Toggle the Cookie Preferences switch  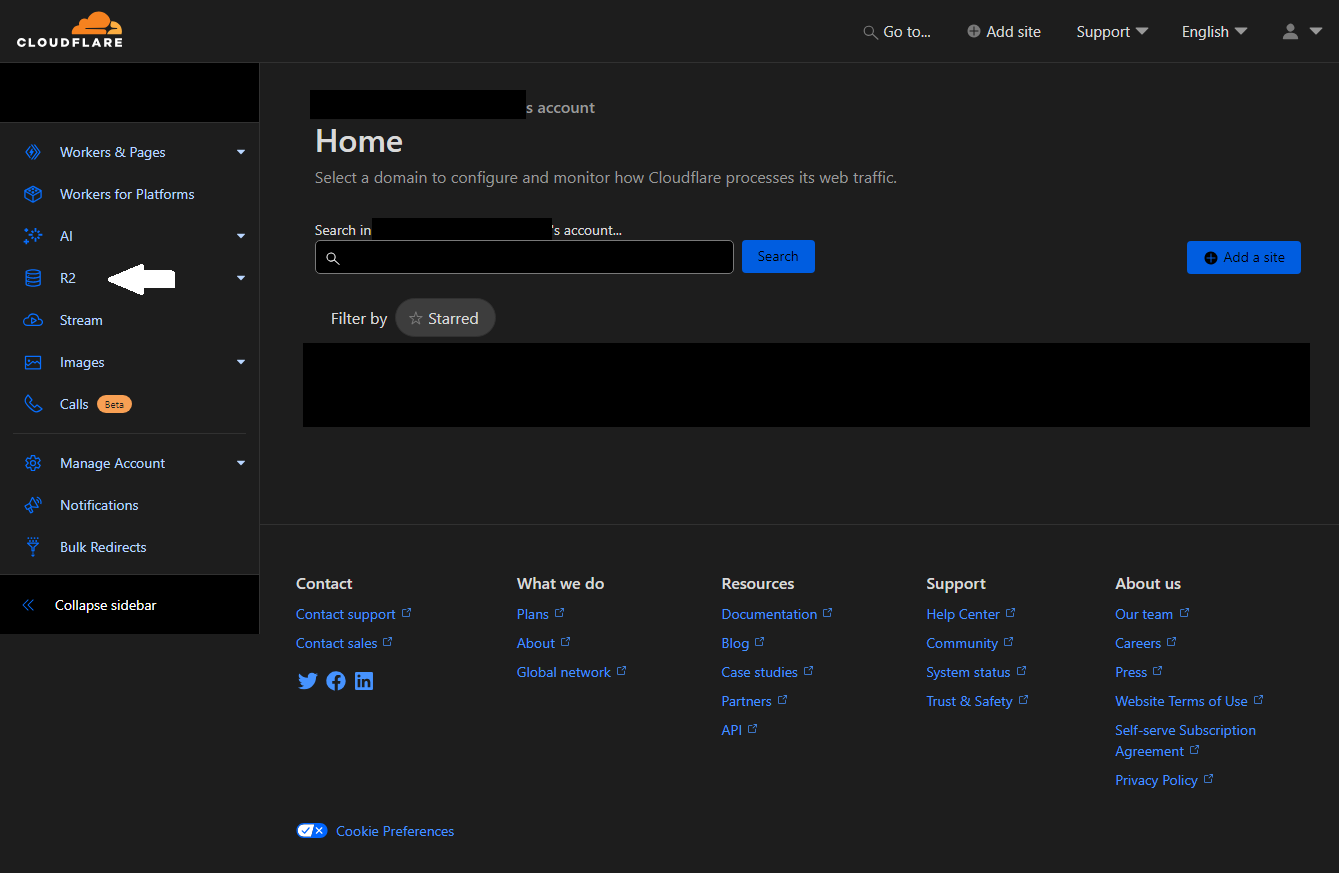[311, 830]
